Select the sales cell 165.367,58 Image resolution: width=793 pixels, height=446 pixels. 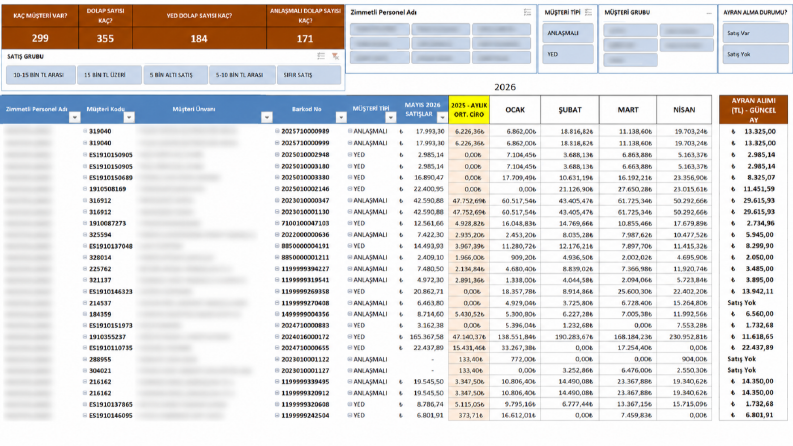(x=423, y=337)
